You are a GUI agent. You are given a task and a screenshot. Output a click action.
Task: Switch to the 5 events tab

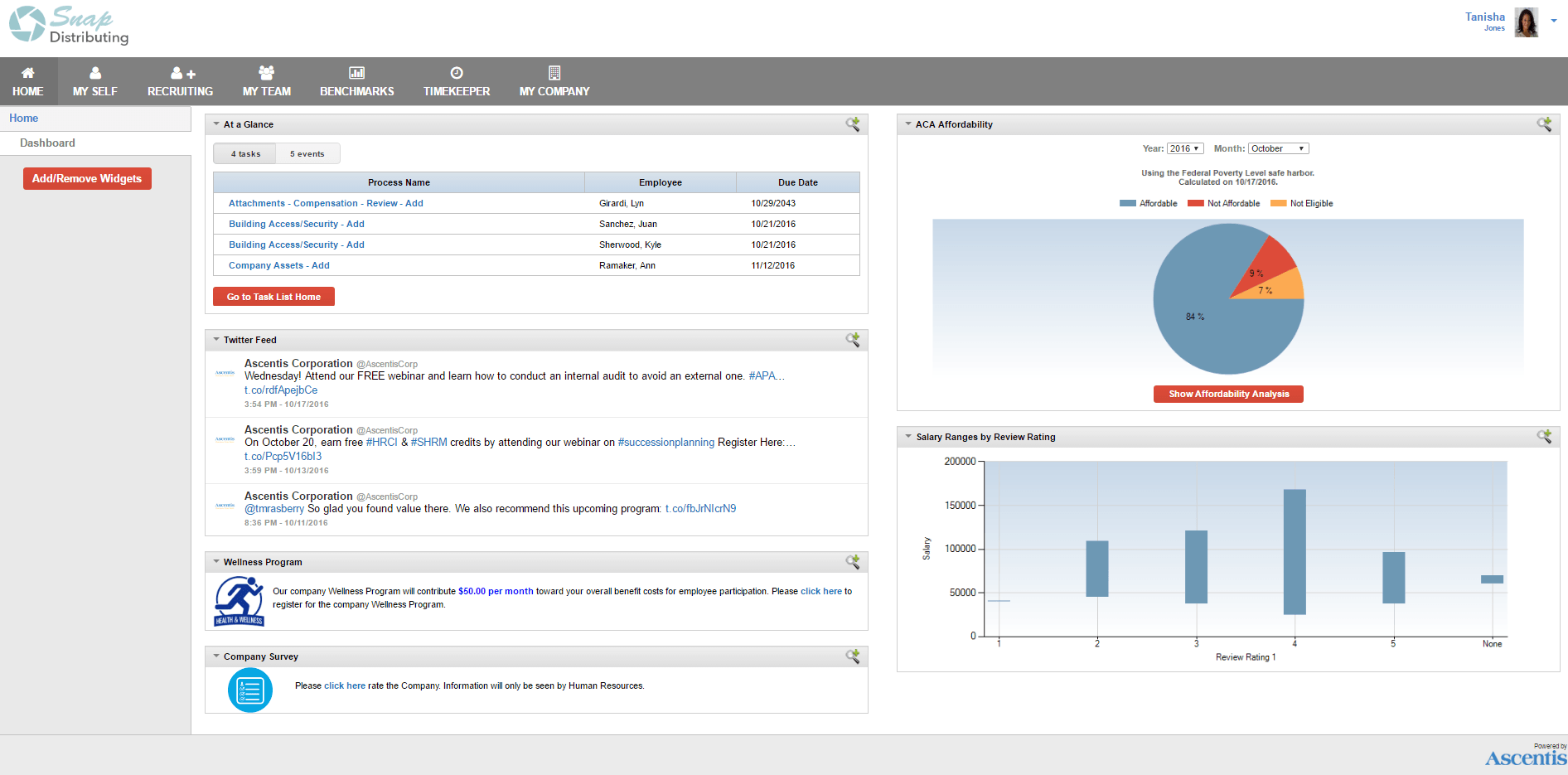tap(307, 154)
